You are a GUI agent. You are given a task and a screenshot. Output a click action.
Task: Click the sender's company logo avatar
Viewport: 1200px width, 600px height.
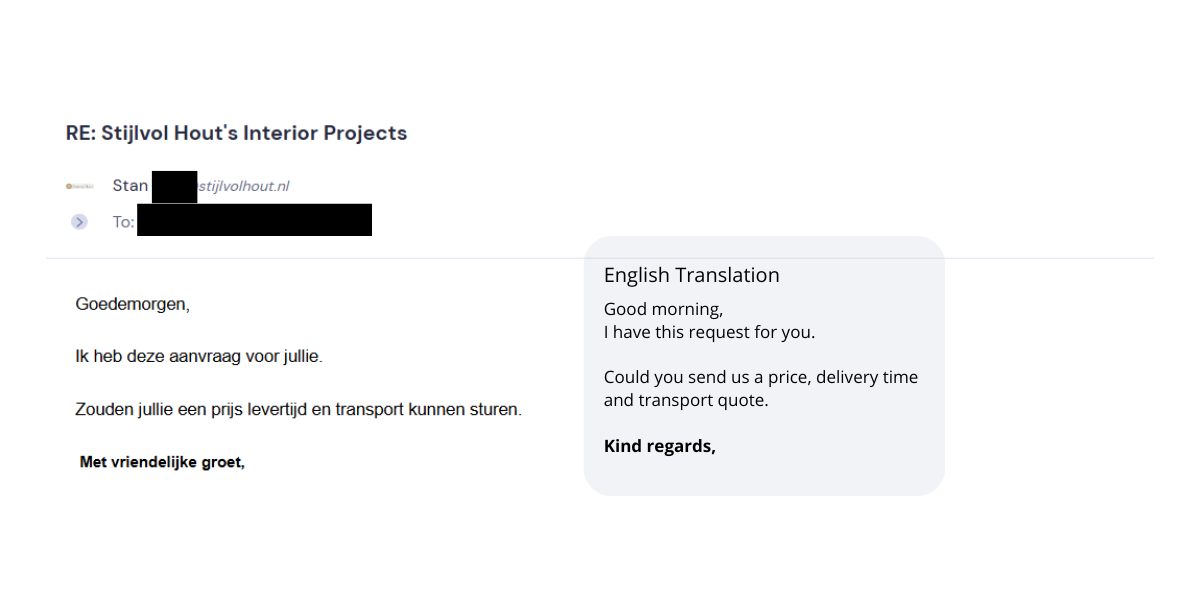coord(79,186)
